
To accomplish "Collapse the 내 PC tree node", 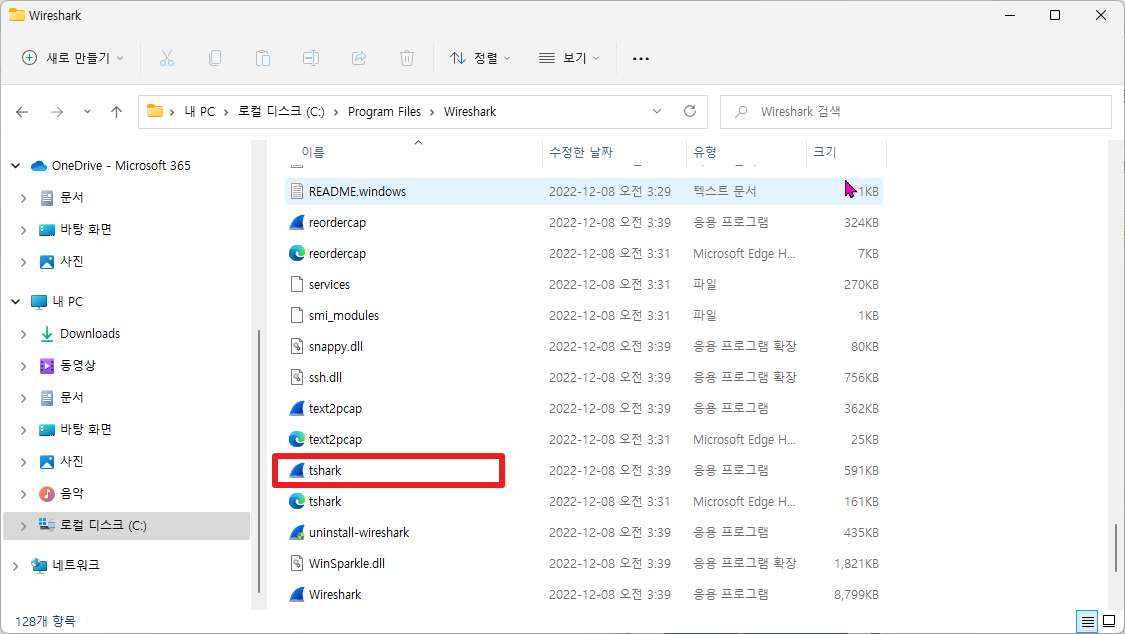I will pyautogui.click(x=15, y=302).
